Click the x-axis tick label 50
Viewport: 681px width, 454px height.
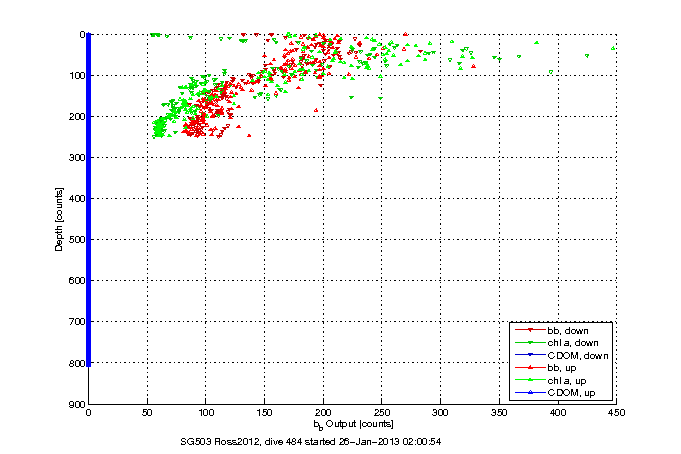(x=147, y=412)
